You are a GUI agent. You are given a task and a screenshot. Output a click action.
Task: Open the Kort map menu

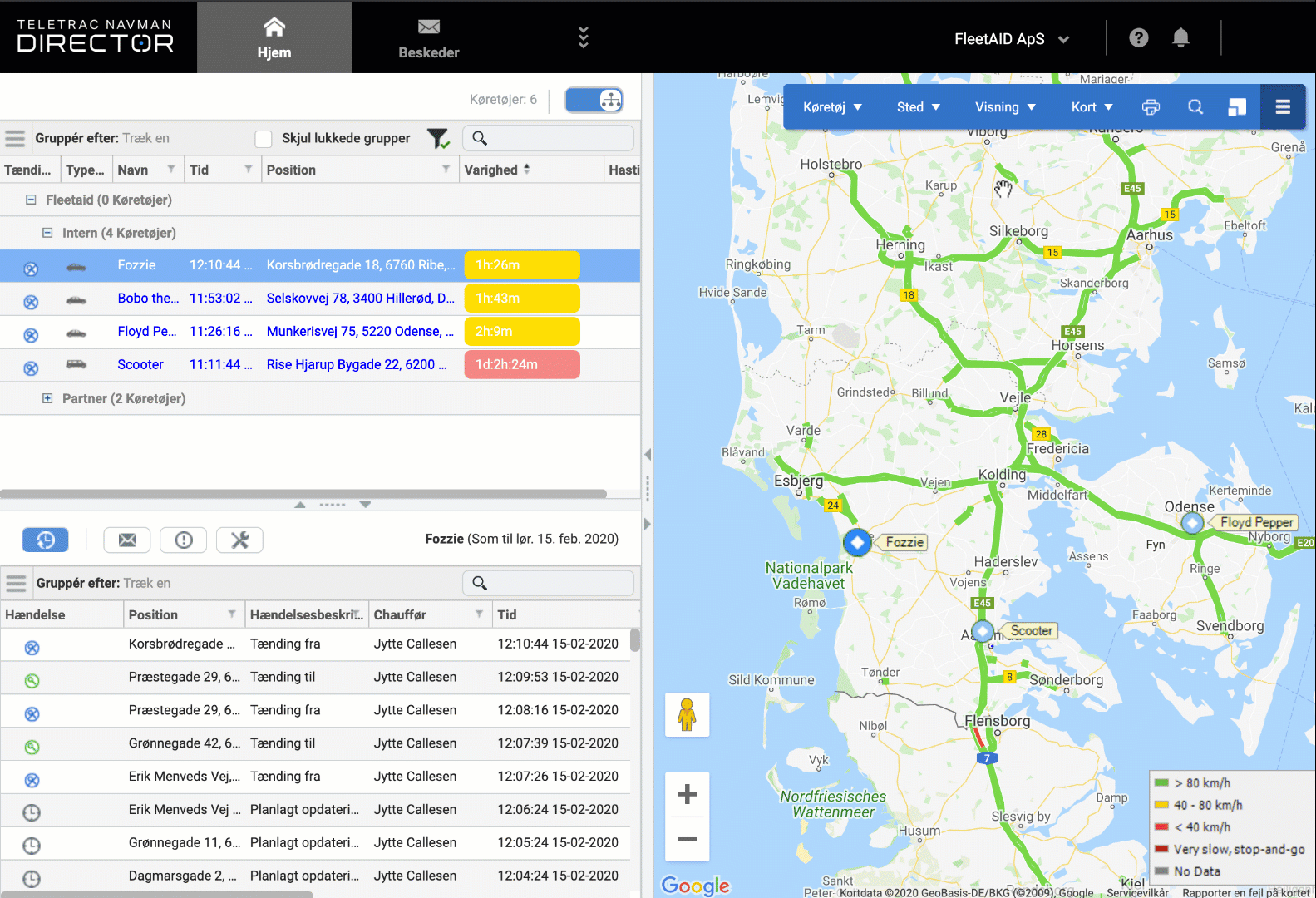point(1092,107)
